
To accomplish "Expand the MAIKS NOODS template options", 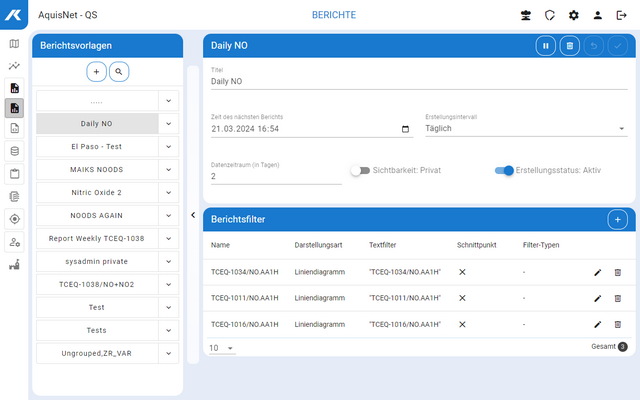I will 169,170.
